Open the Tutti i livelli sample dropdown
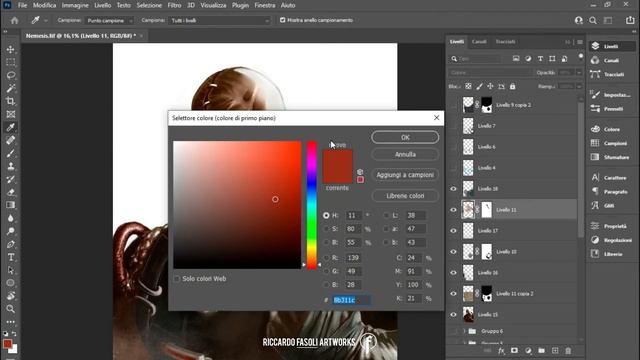 pyautogui.click(x=220, y=20)
